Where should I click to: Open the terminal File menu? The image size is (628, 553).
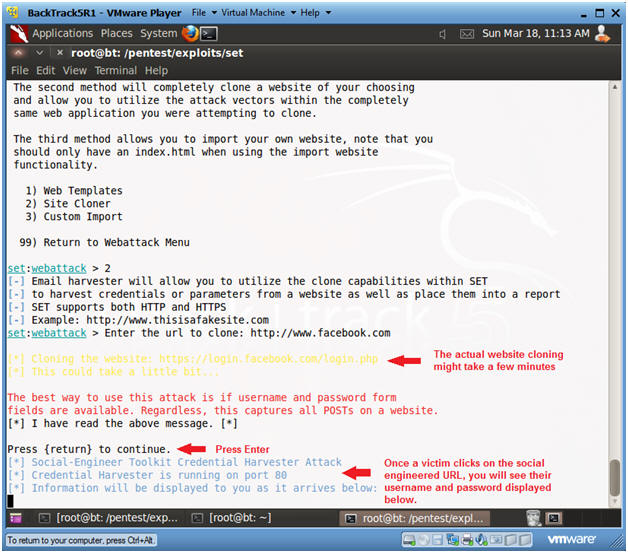pyautogui.click(x=20, y=70)
